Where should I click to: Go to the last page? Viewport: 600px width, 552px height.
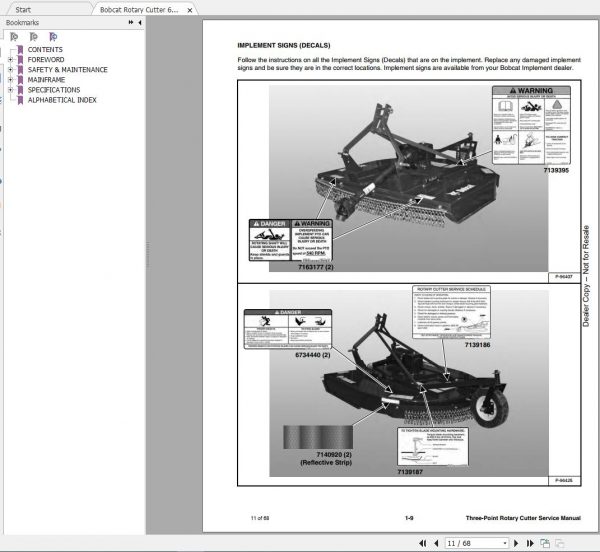(530, 543)
